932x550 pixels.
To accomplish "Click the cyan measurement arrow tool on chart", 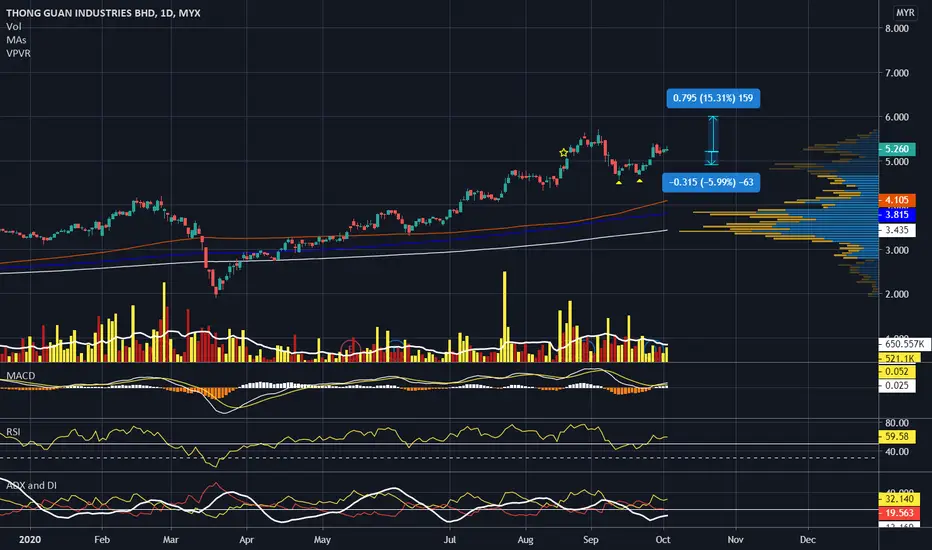I will click(712, 140).
